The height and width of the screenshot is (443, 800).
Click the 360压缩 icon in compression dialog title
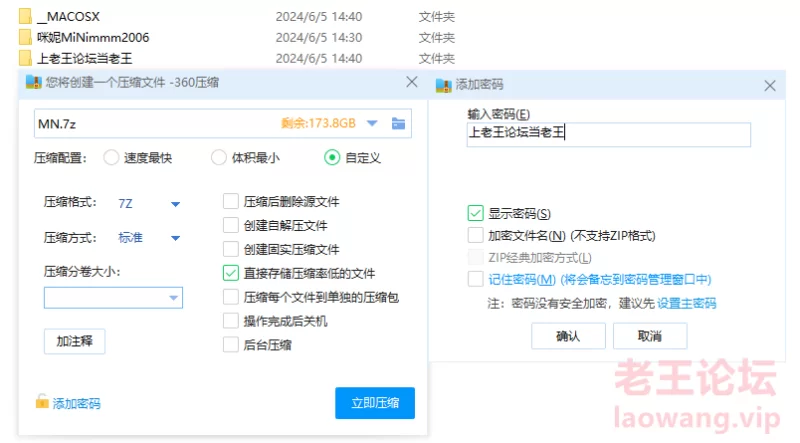pos(34,82)
